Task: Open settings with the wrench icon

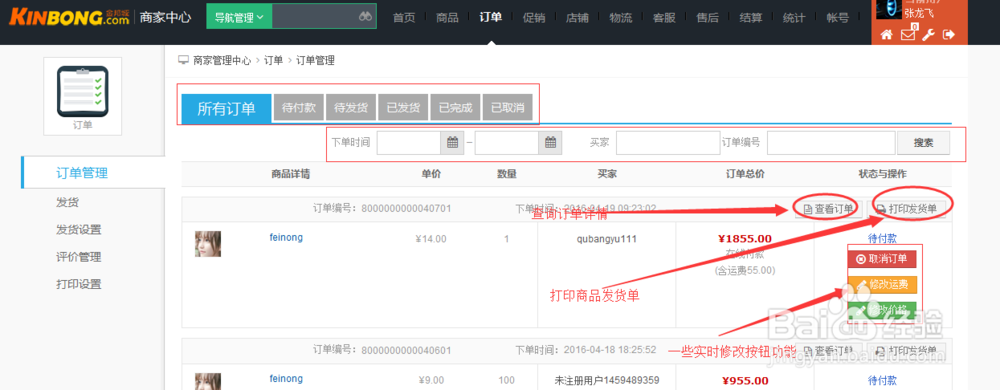Action: pos(929,35)
